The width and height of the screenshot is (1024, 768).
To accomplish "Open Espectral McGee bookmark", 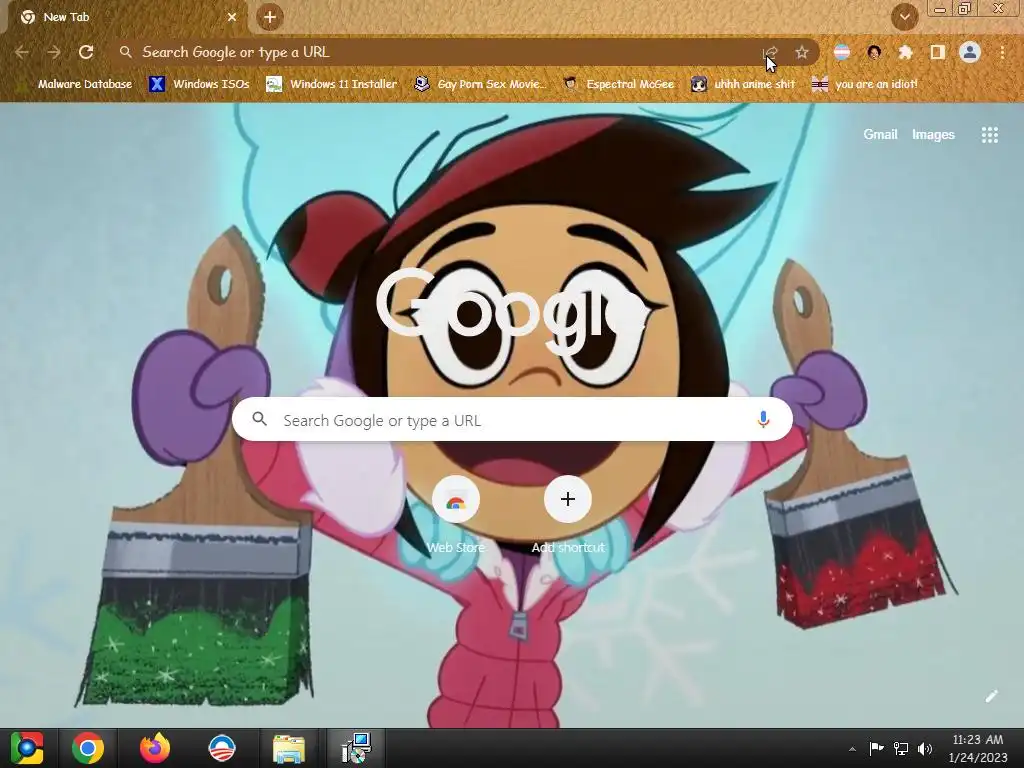I will [618, 84].
